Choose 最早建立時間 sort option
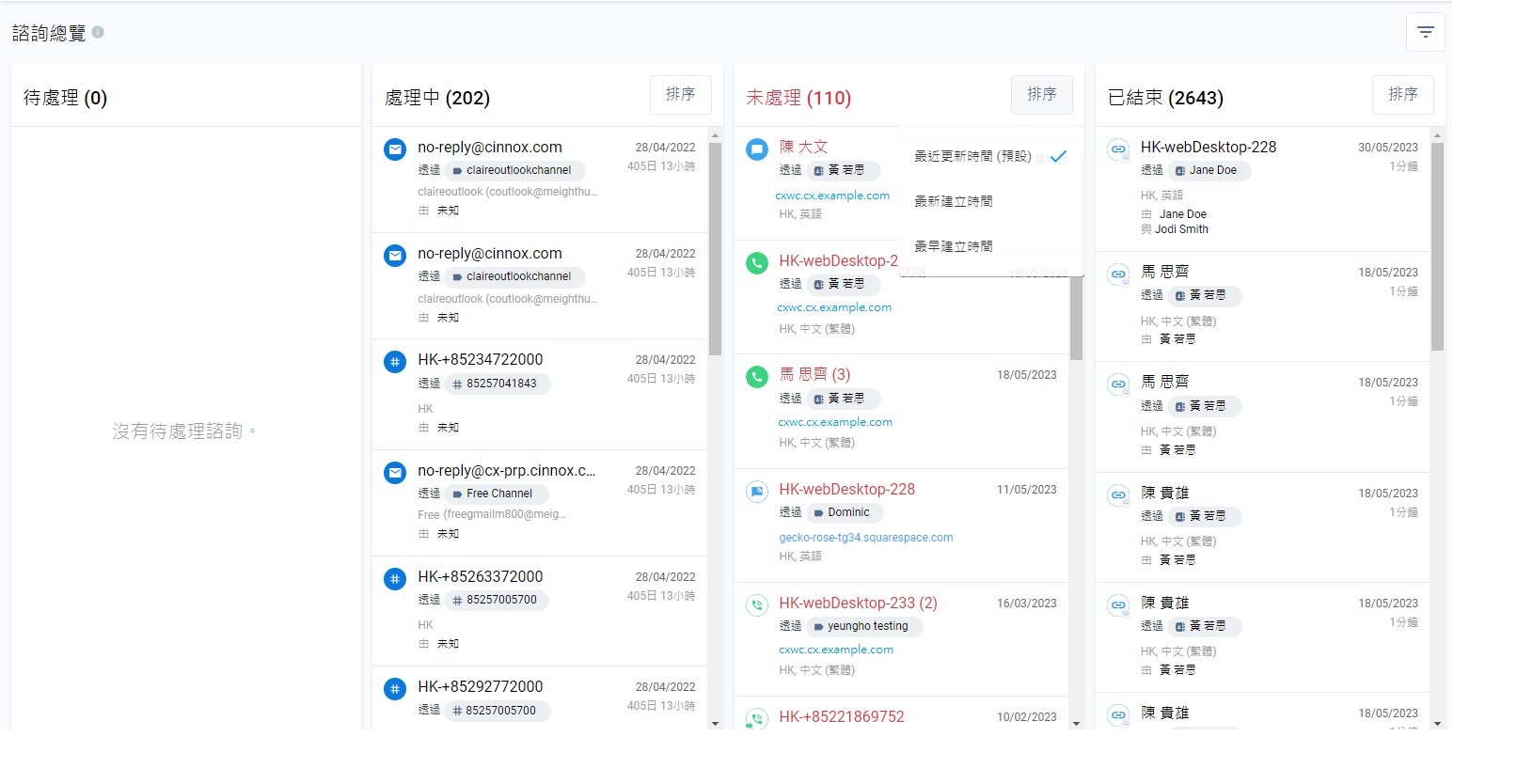The height and width of the screenshot is (784, 1533). [954, 246]
